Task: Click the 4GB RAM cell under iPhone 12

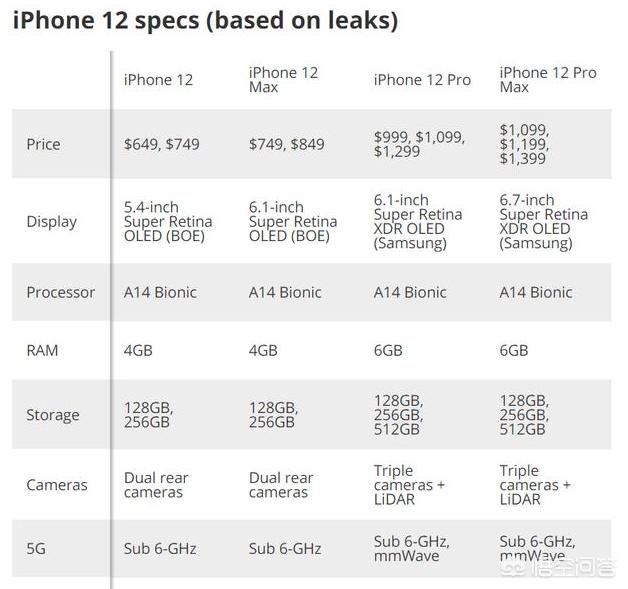Action: point(140,350)
